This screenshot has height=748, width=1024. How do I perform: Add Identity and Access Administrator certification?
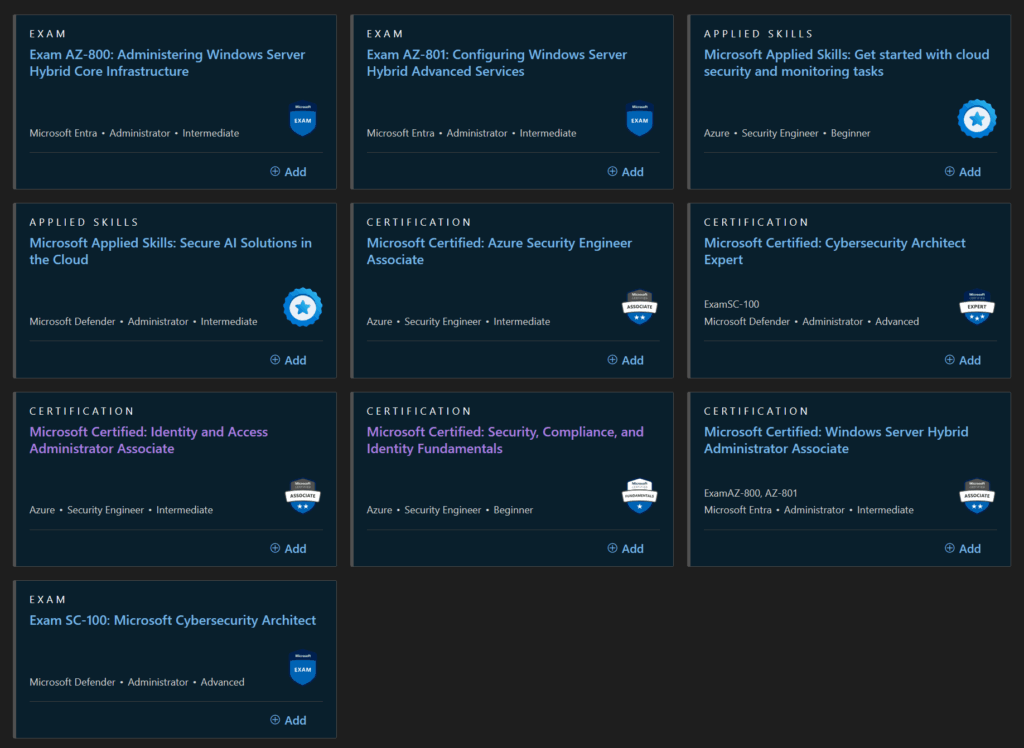click(x=288, y=548)
